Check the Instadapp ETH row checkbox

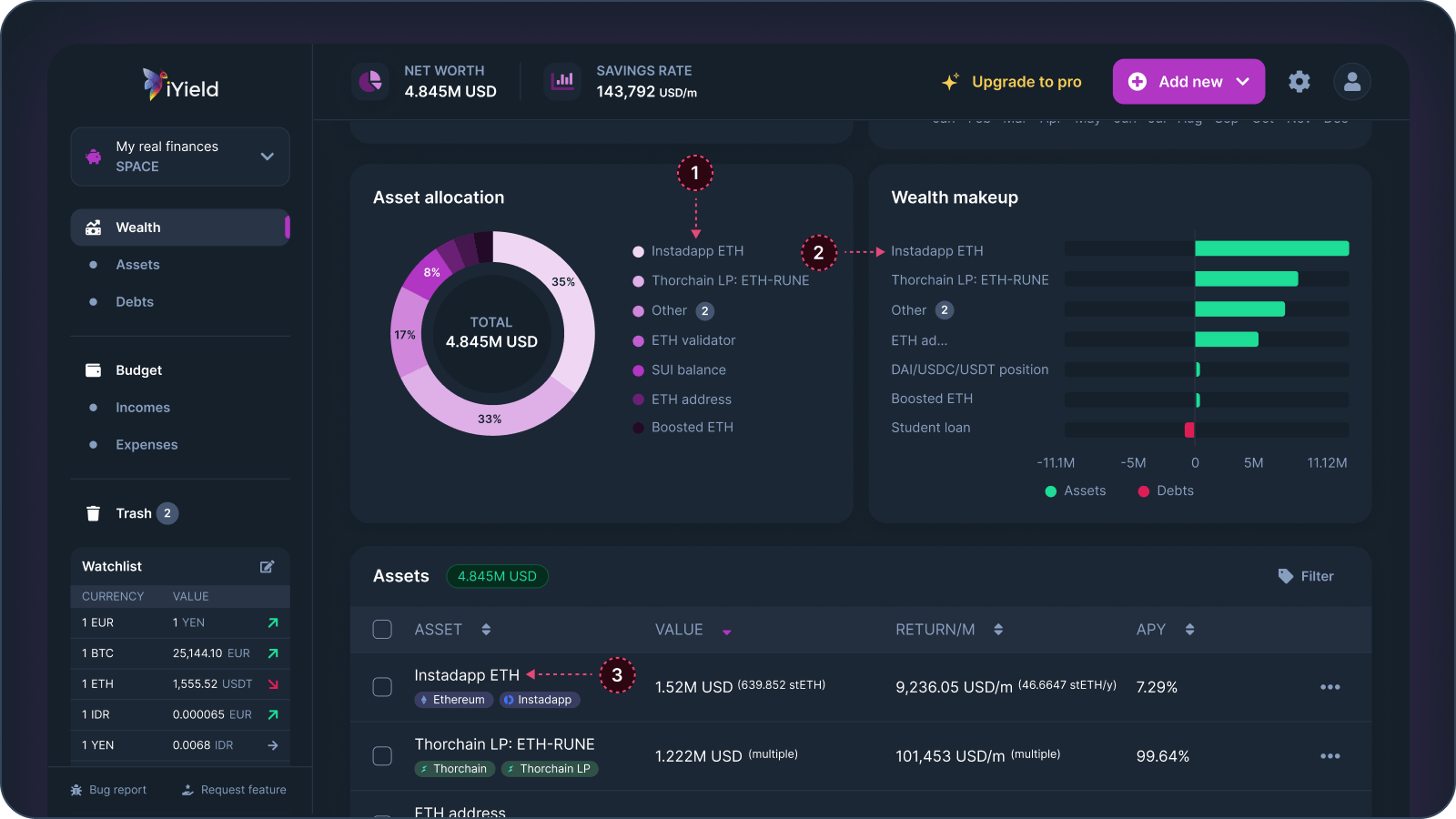pos(382,687)
